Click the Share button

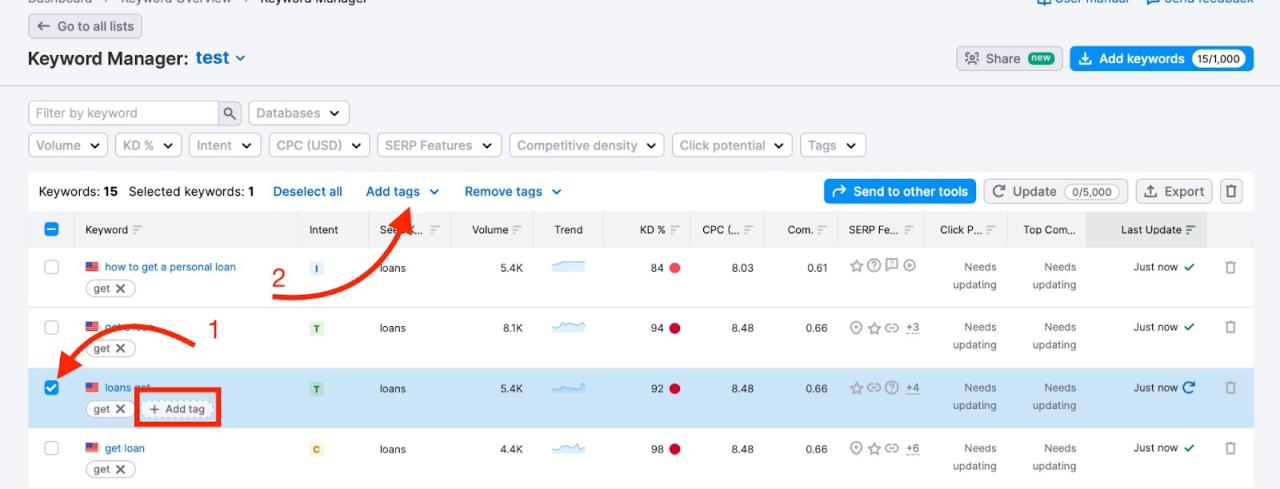coord(1009,58)
